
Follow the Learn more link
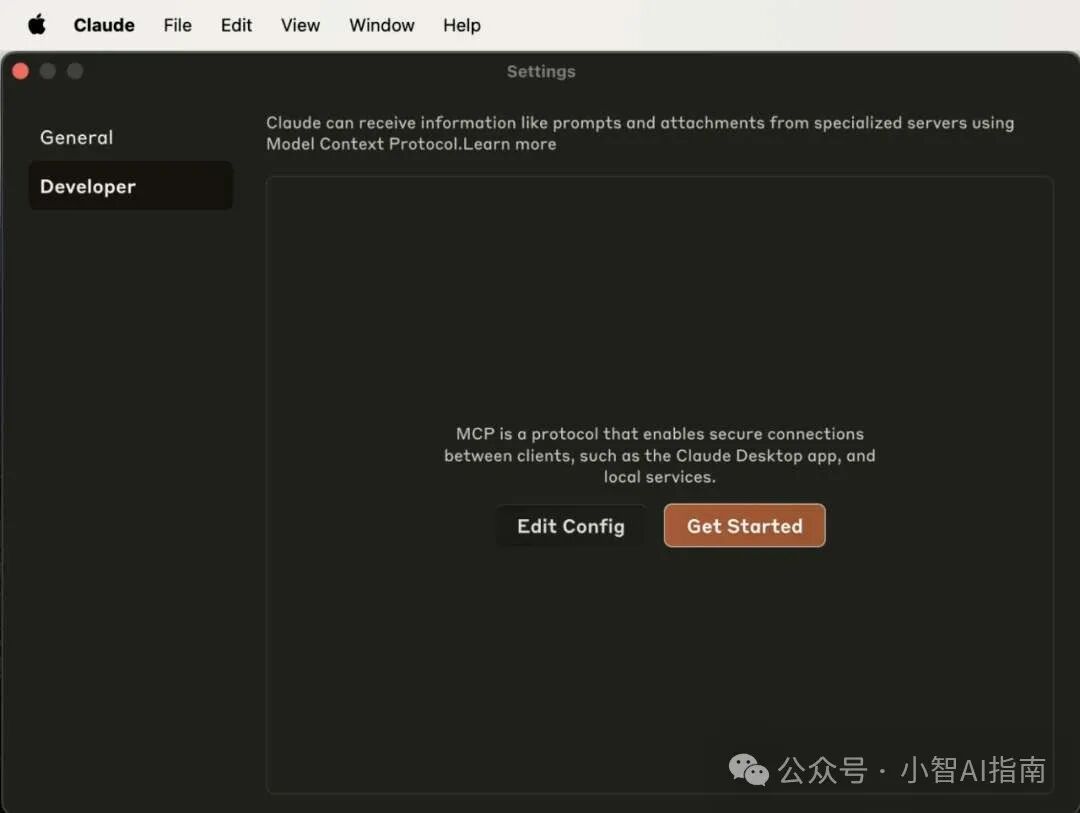[510, 144]
